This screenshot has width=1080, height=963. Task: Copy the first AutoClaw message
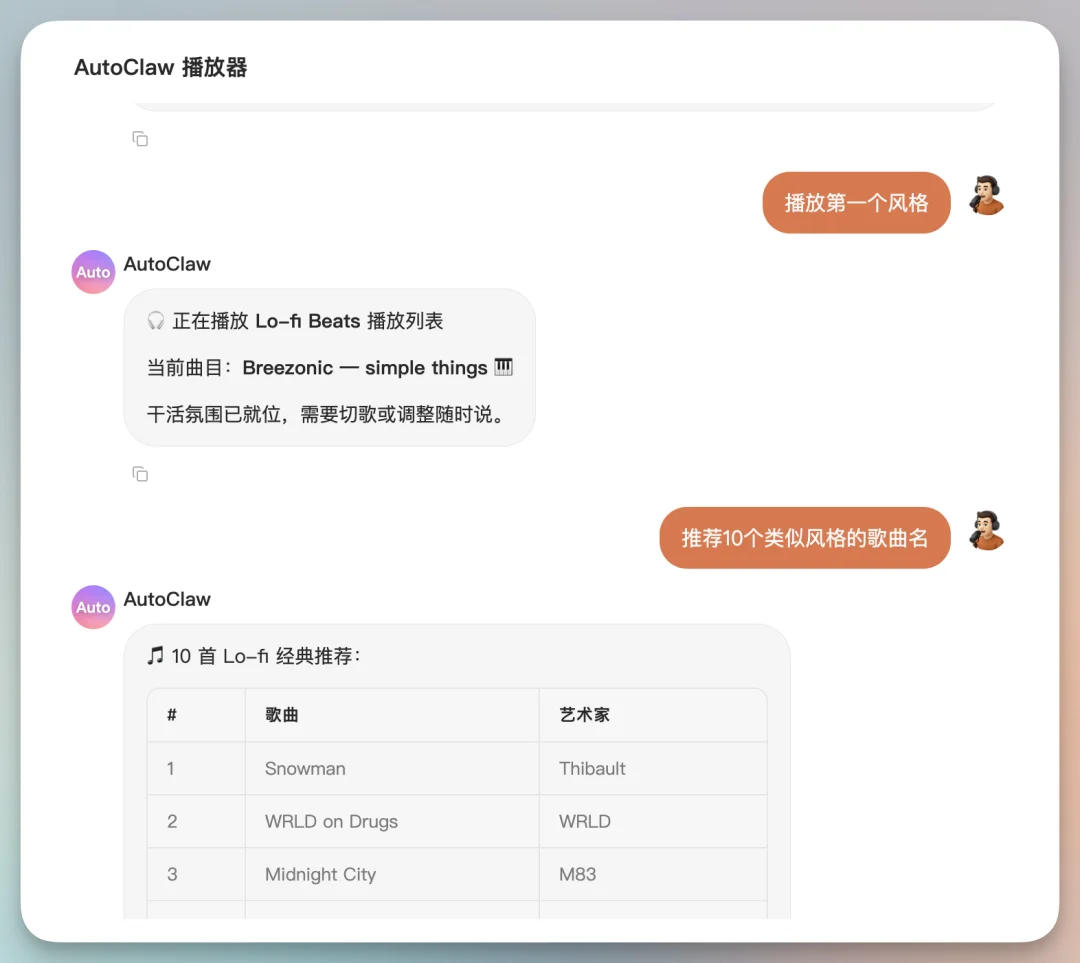coord(140,138)
